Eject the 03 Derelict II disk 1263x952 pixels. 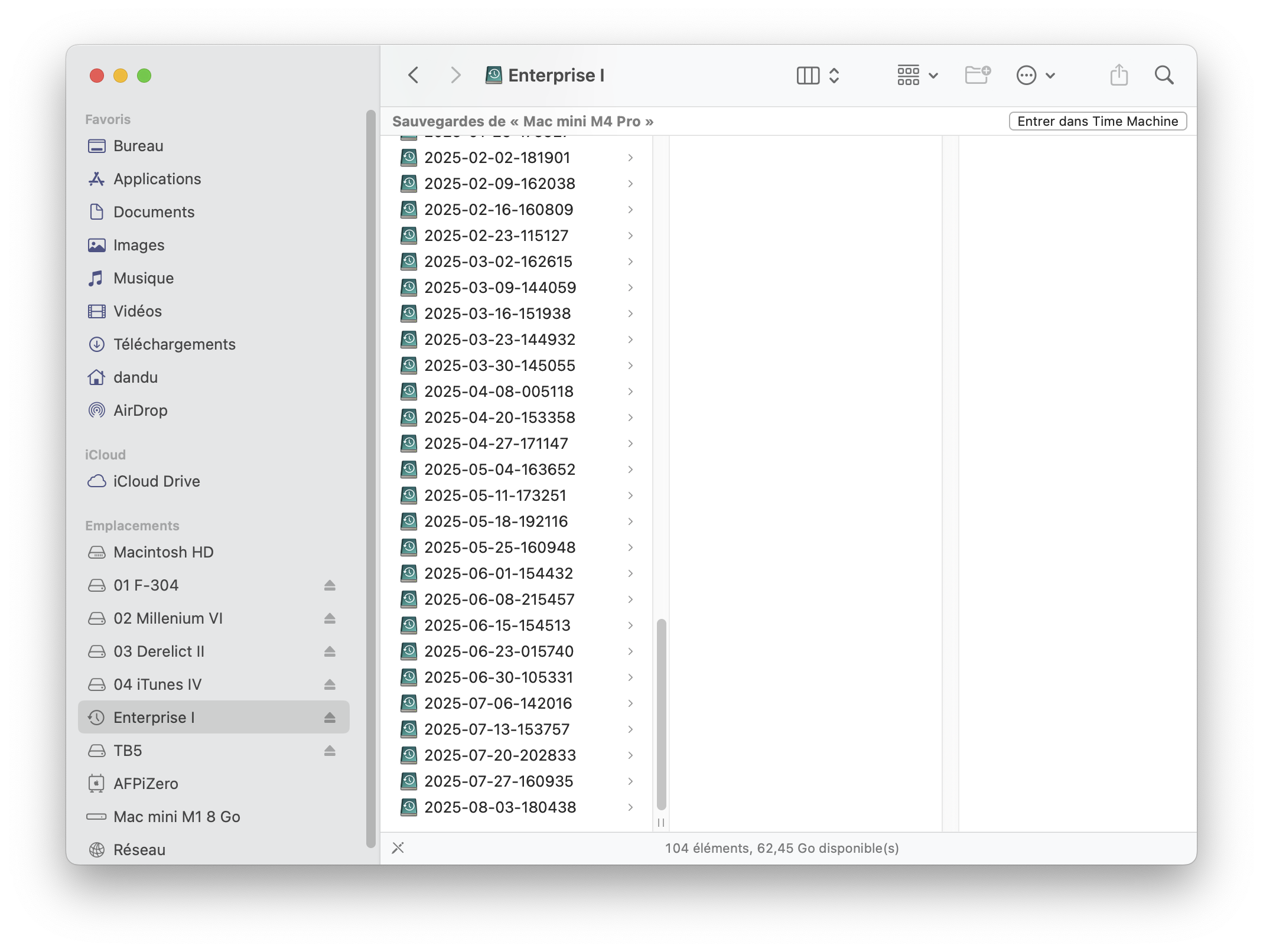coord(330,651)
